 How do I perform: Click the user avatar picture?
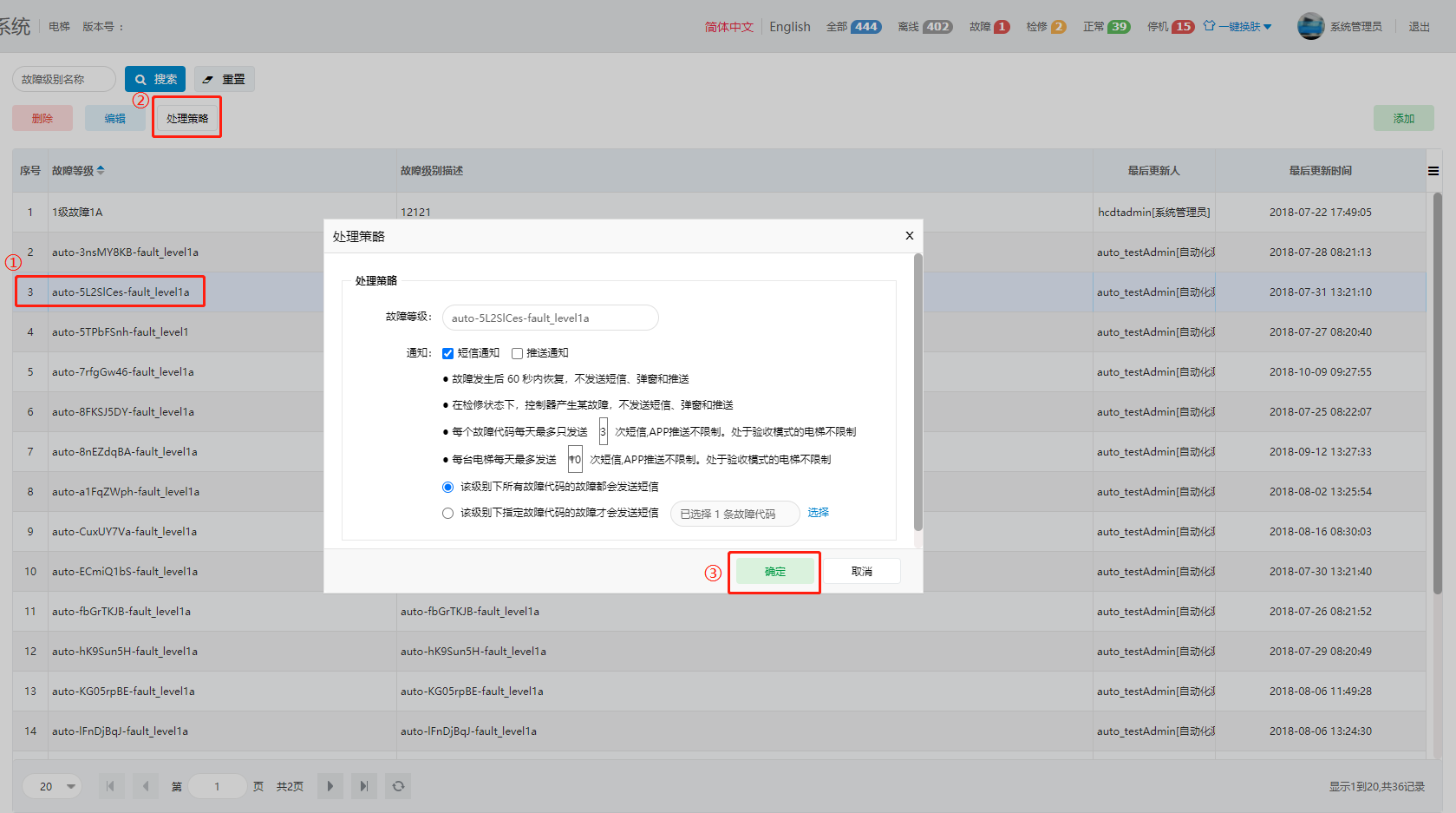click(x=1310, y=27)
